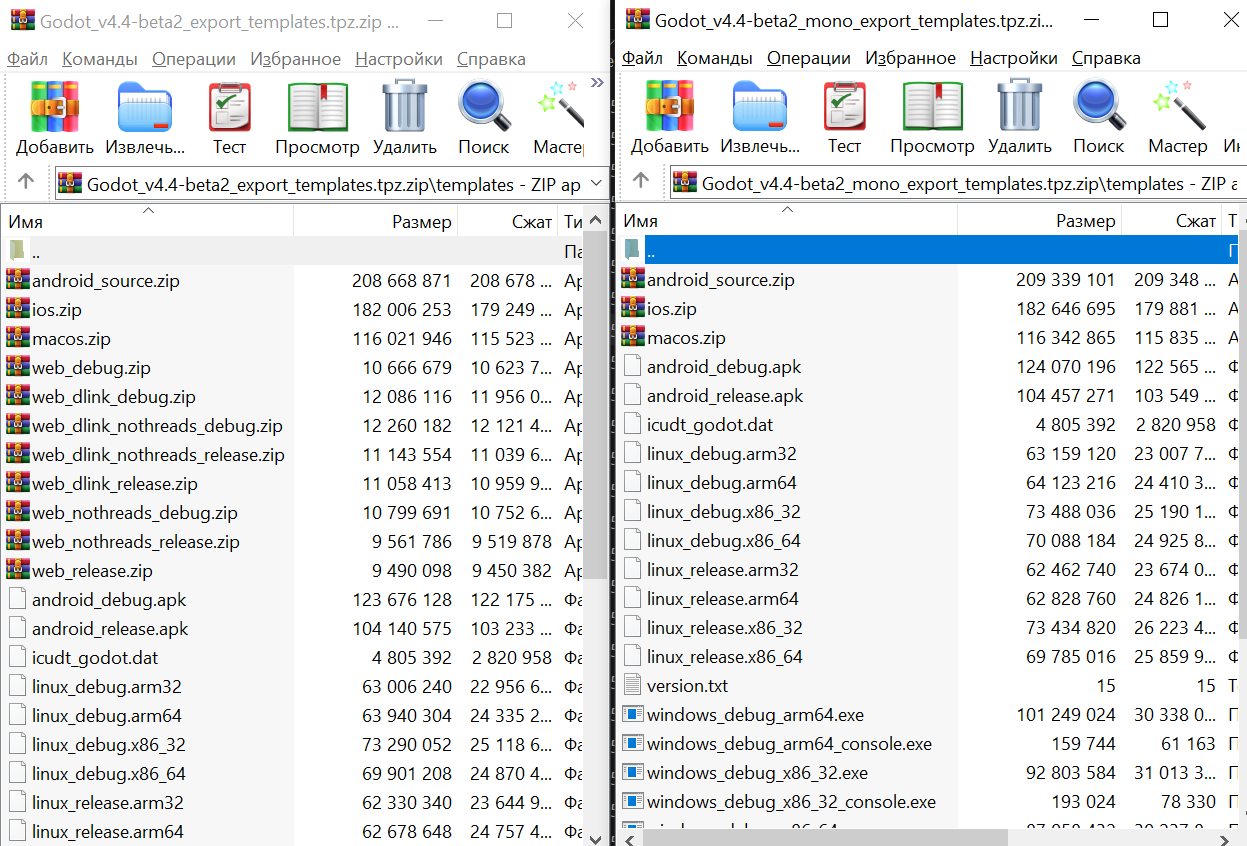The height and width of the screenshot is (846, 1247).
Task: Click vertical scrollbar in right file list
Action: (1242, 435)
